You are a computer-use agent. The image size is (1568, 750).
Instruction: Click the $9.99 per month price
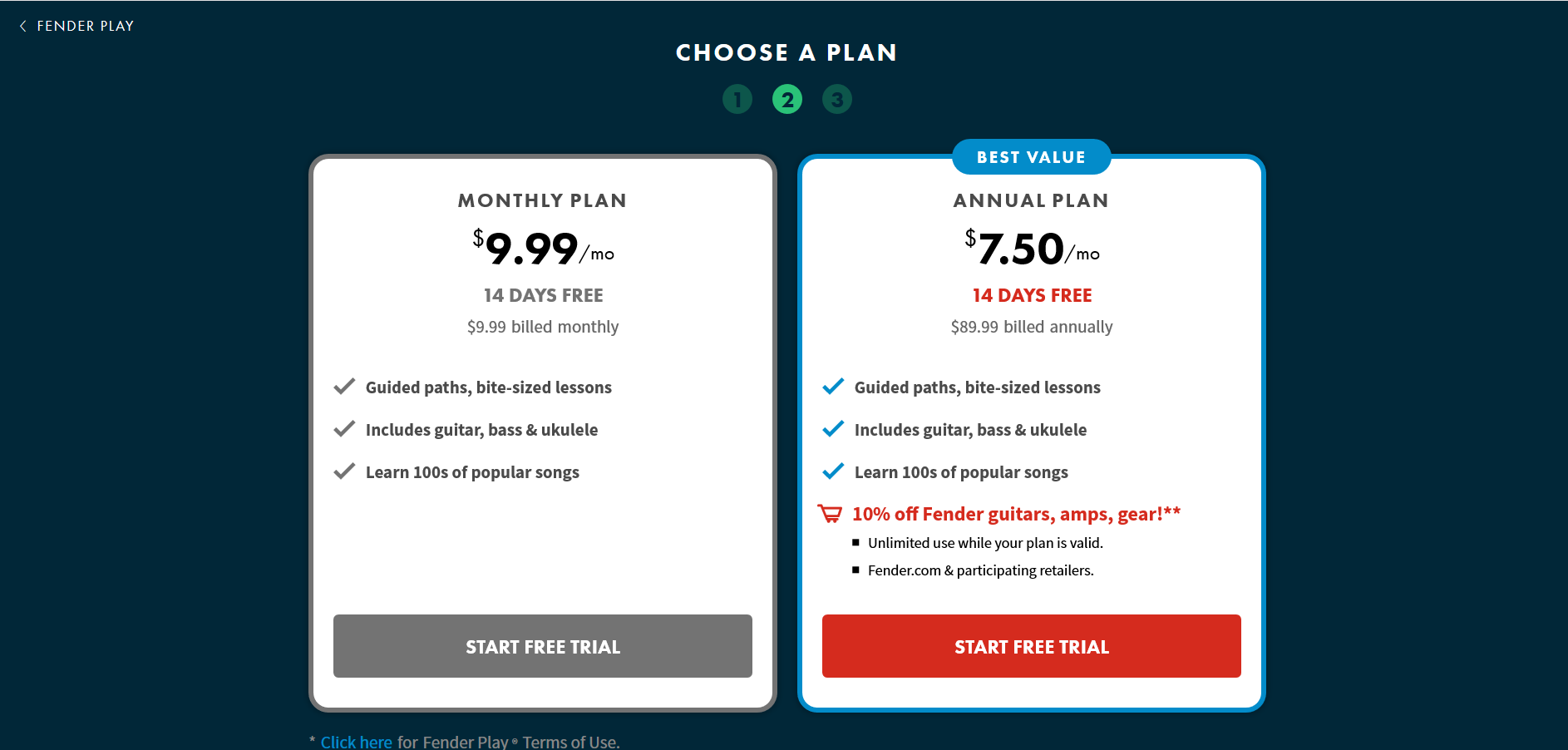click(543, 248)
